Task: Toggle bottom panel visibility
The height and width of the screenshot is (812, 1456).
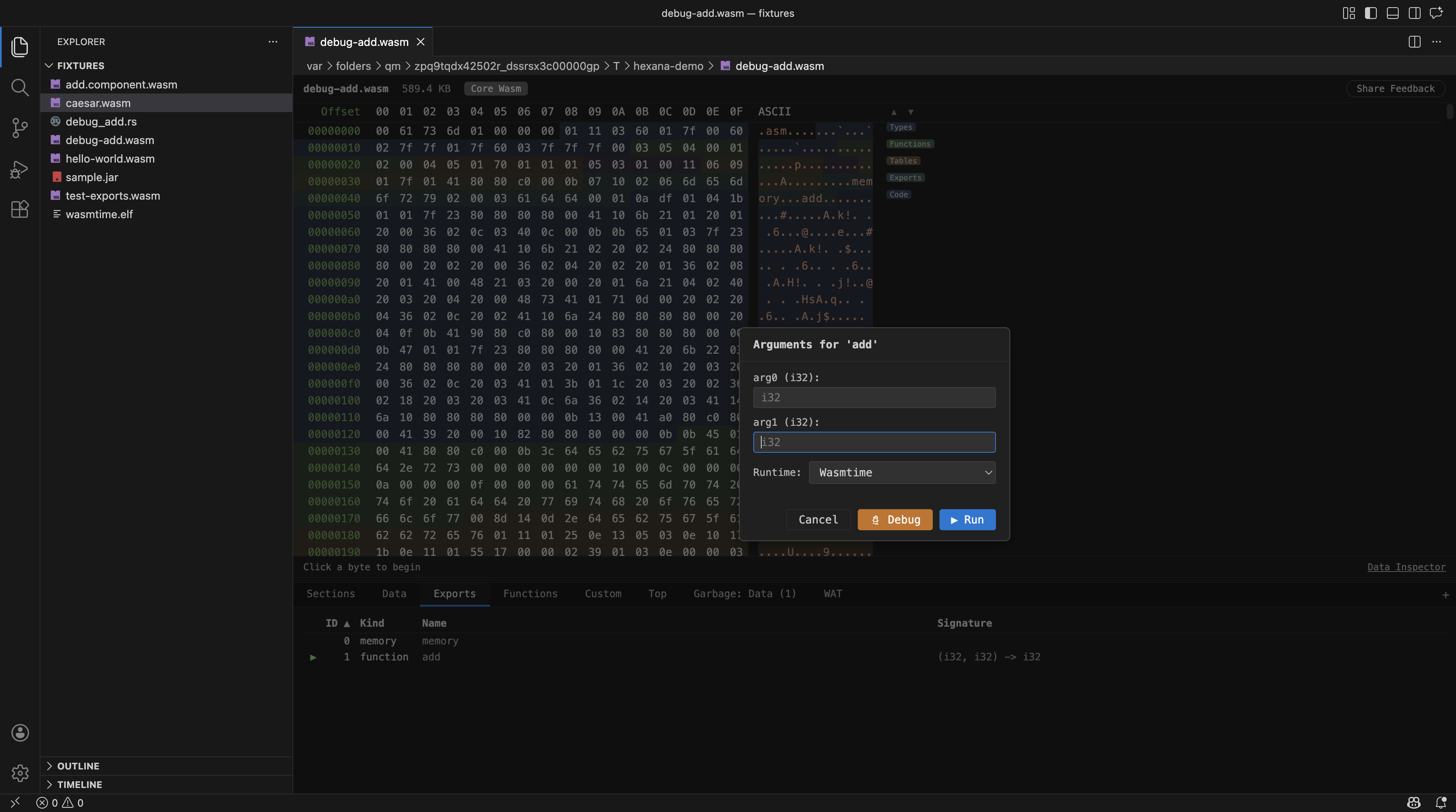Action: [1393, 13]
